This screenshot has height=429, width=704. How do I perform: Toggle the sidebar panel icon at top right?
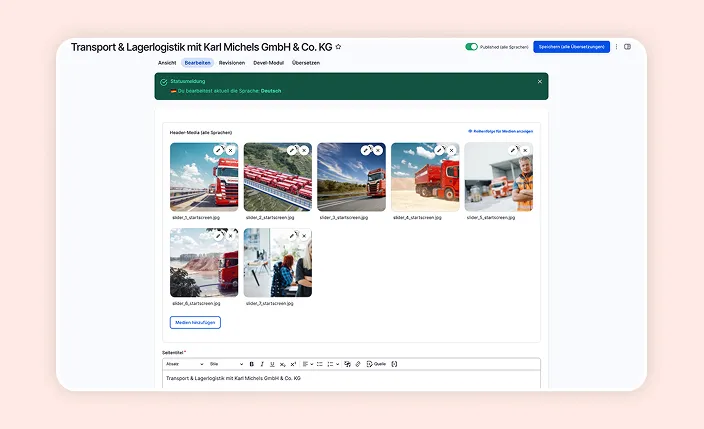(x=628, y=47)
